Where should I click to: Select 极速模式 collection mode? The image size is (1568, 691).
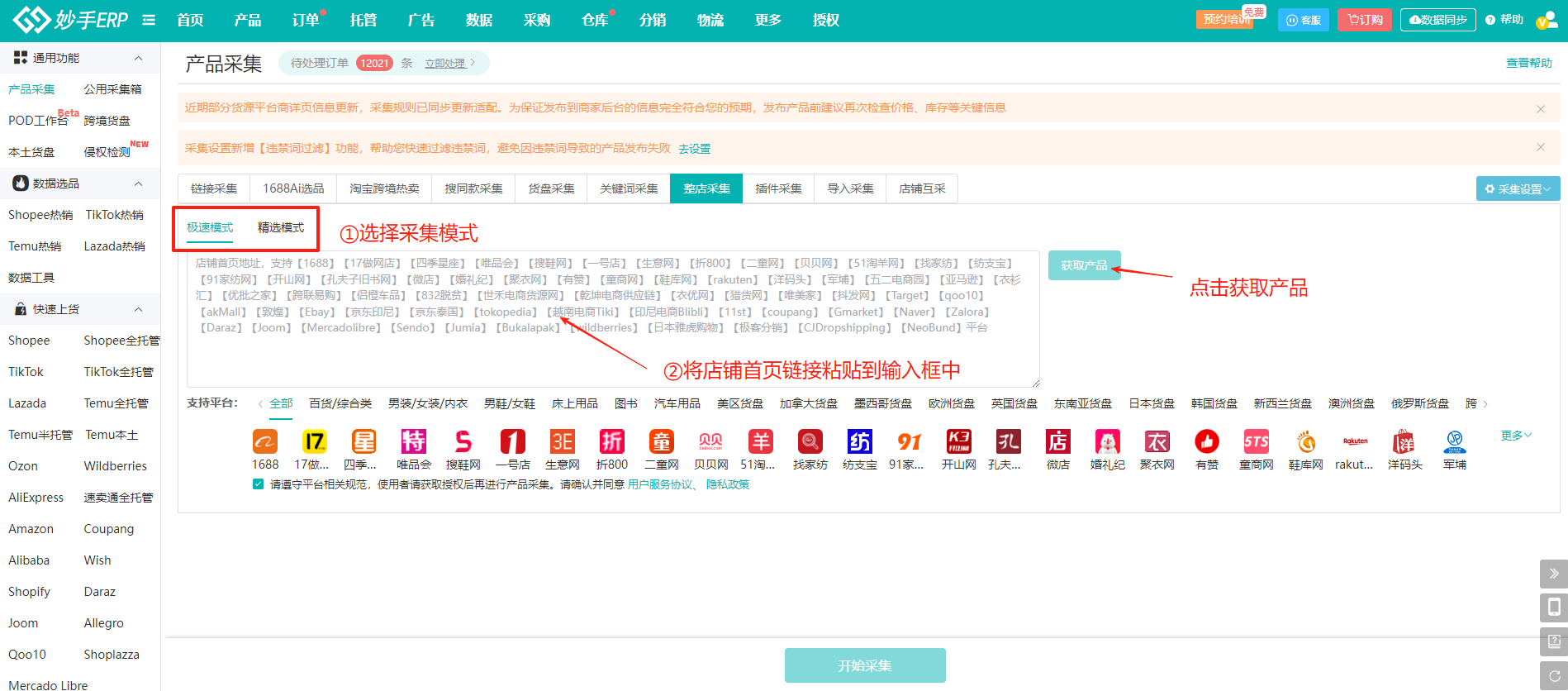click(210, 227)
